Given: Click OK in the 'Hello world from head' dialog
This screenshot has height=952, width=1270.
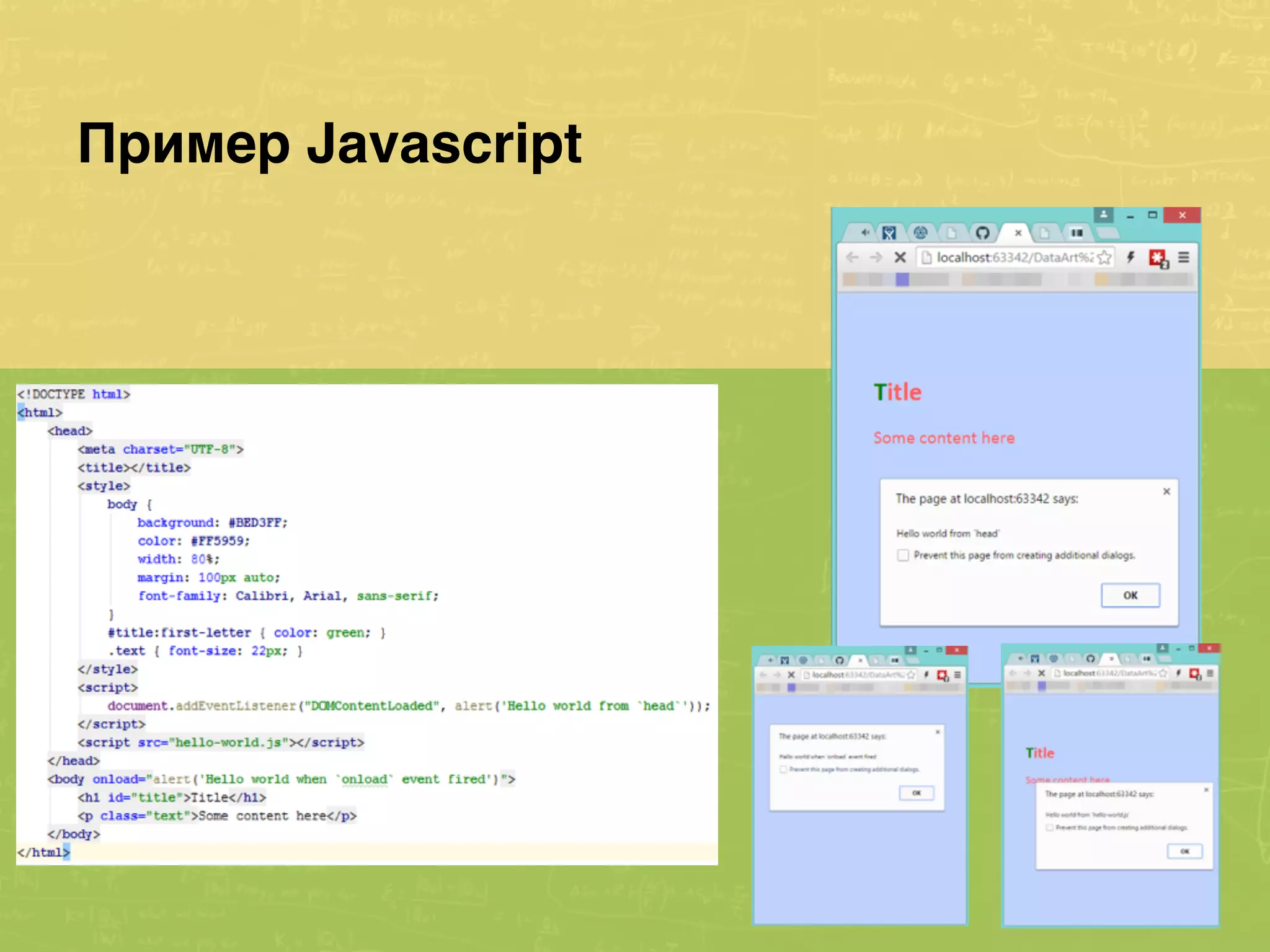Looking at the screenshot, I should [1130, 595].
